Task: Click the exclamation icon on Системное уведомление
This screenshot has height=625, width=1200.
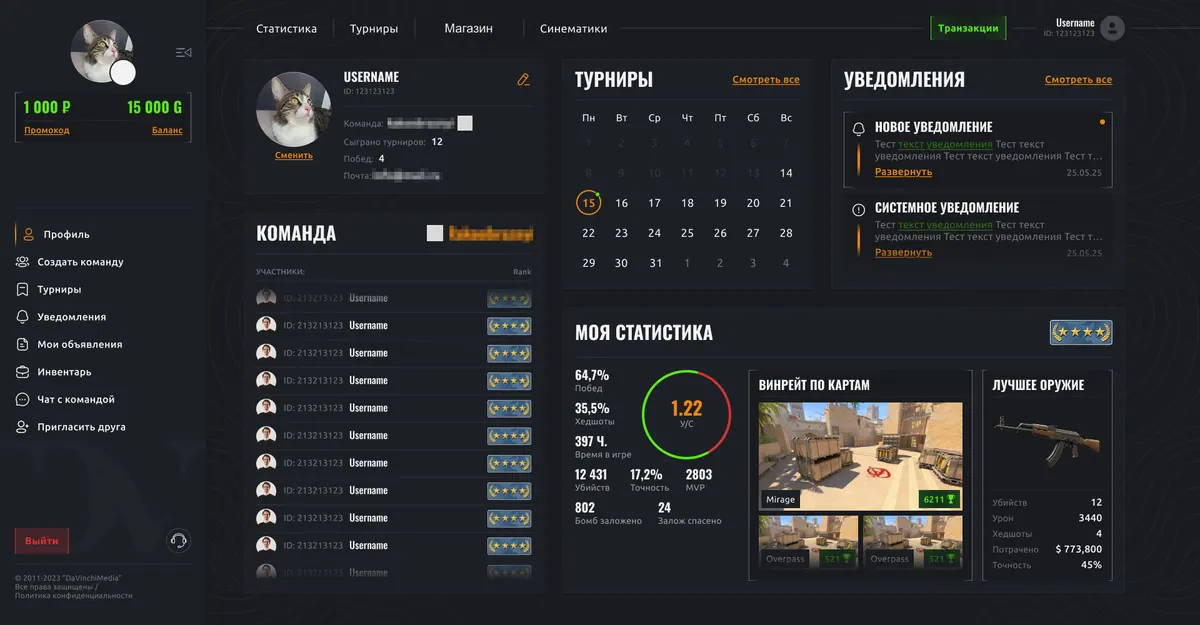Action: pos(858,210)
